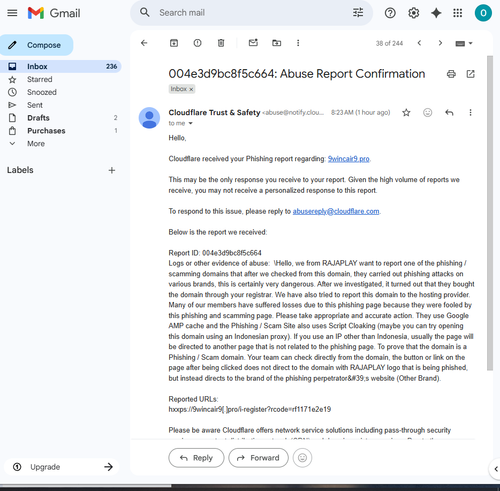Report this email as spam

tap(197, 43)
